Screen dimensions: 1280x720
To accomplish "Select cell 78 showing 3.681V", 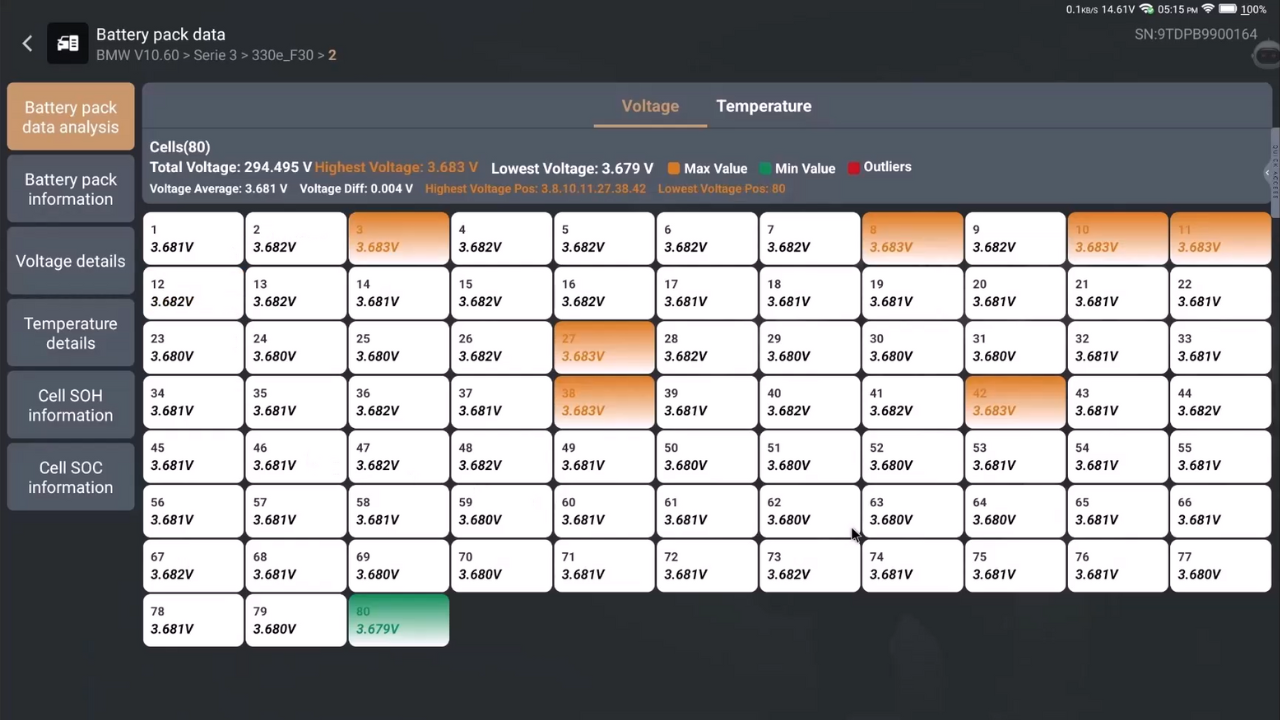I will pyautogui.click(x=193, y=620).
